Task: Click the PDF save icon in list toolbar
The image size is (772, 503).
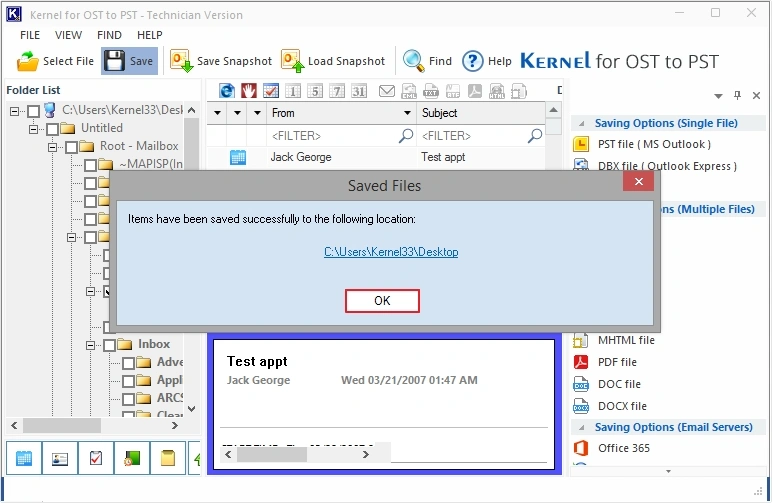Action: (475, 91)
